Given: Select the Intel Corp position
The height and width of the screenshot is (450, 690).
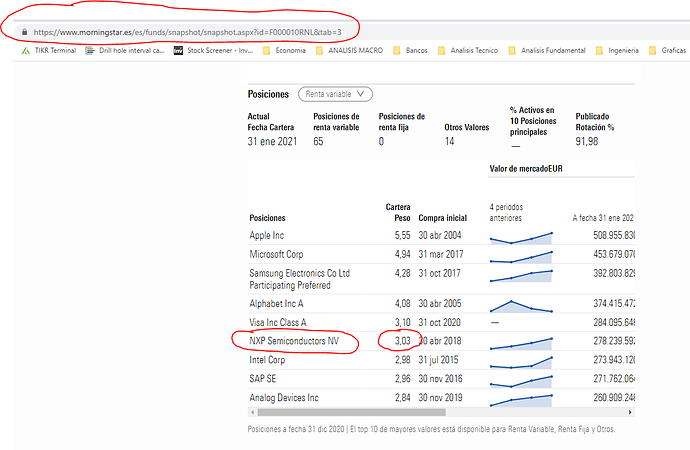Looking at the screenshot, I should pyautogui.click(x=267, y=360).
